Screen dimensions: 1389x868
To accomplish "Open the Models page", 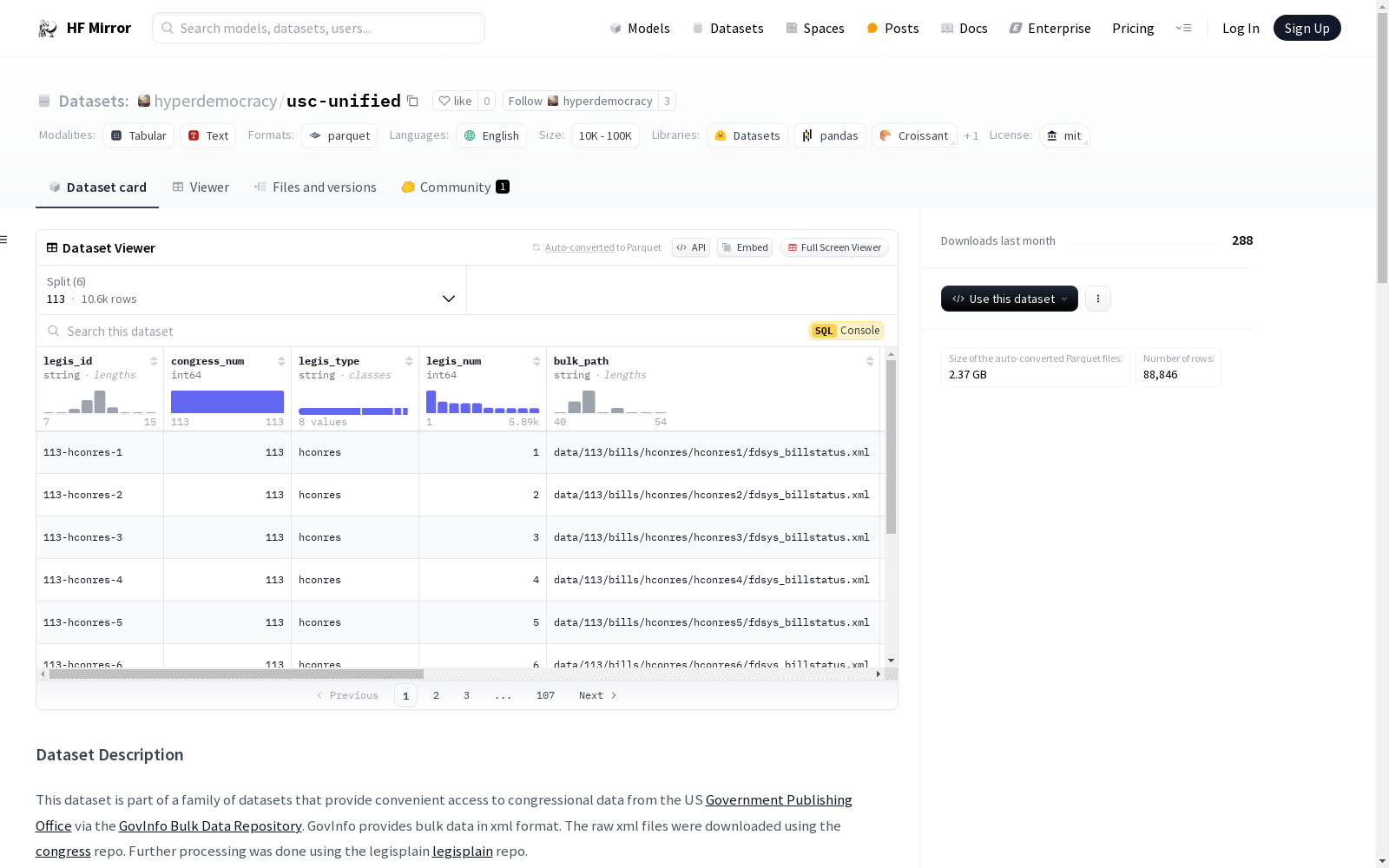I will tap(640, 28).
